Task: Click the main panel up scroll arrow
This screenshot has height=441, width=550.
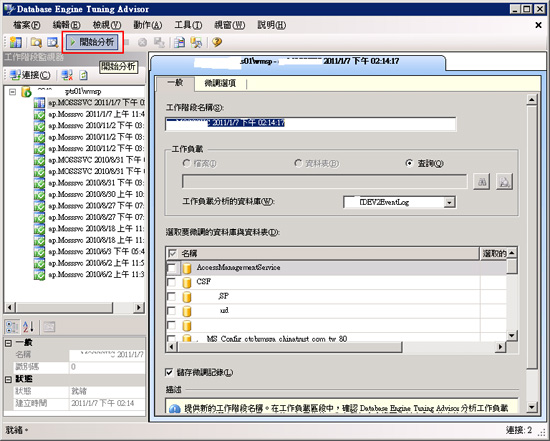Action: point(532,100)
